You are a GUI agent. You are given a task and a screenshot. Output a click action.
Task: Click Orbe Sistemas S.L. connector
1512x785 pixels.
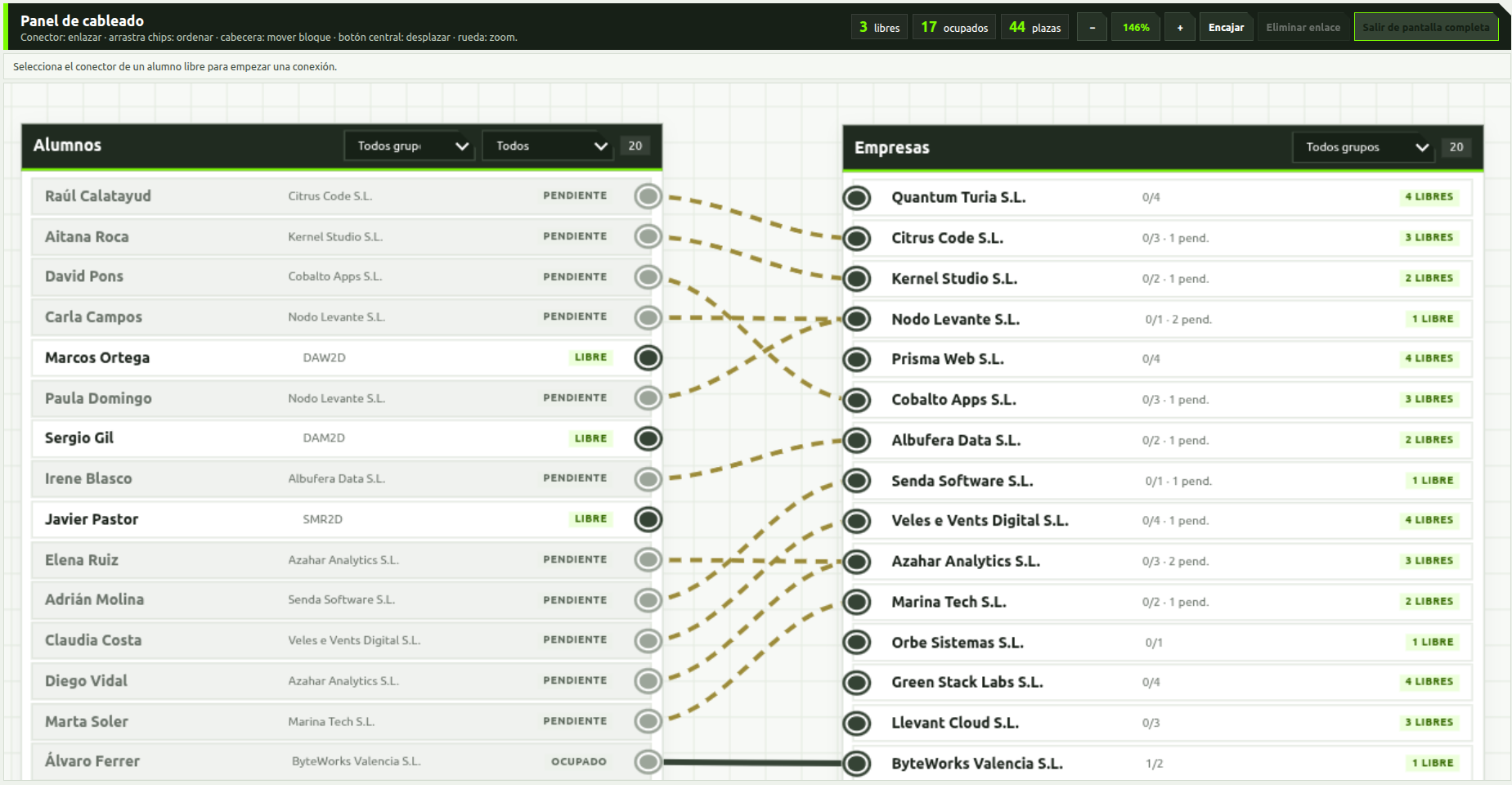(x=857, y=642)
